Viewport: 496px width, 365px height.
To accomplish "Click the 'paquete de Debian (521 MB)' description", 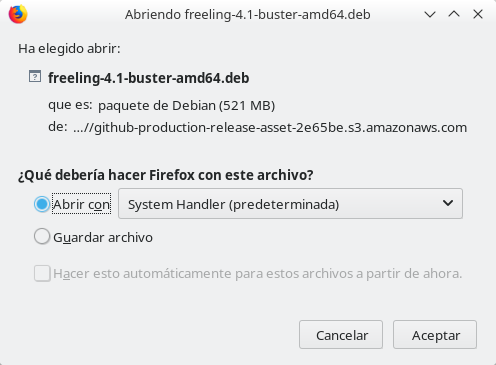I will [x=186, y=105].
